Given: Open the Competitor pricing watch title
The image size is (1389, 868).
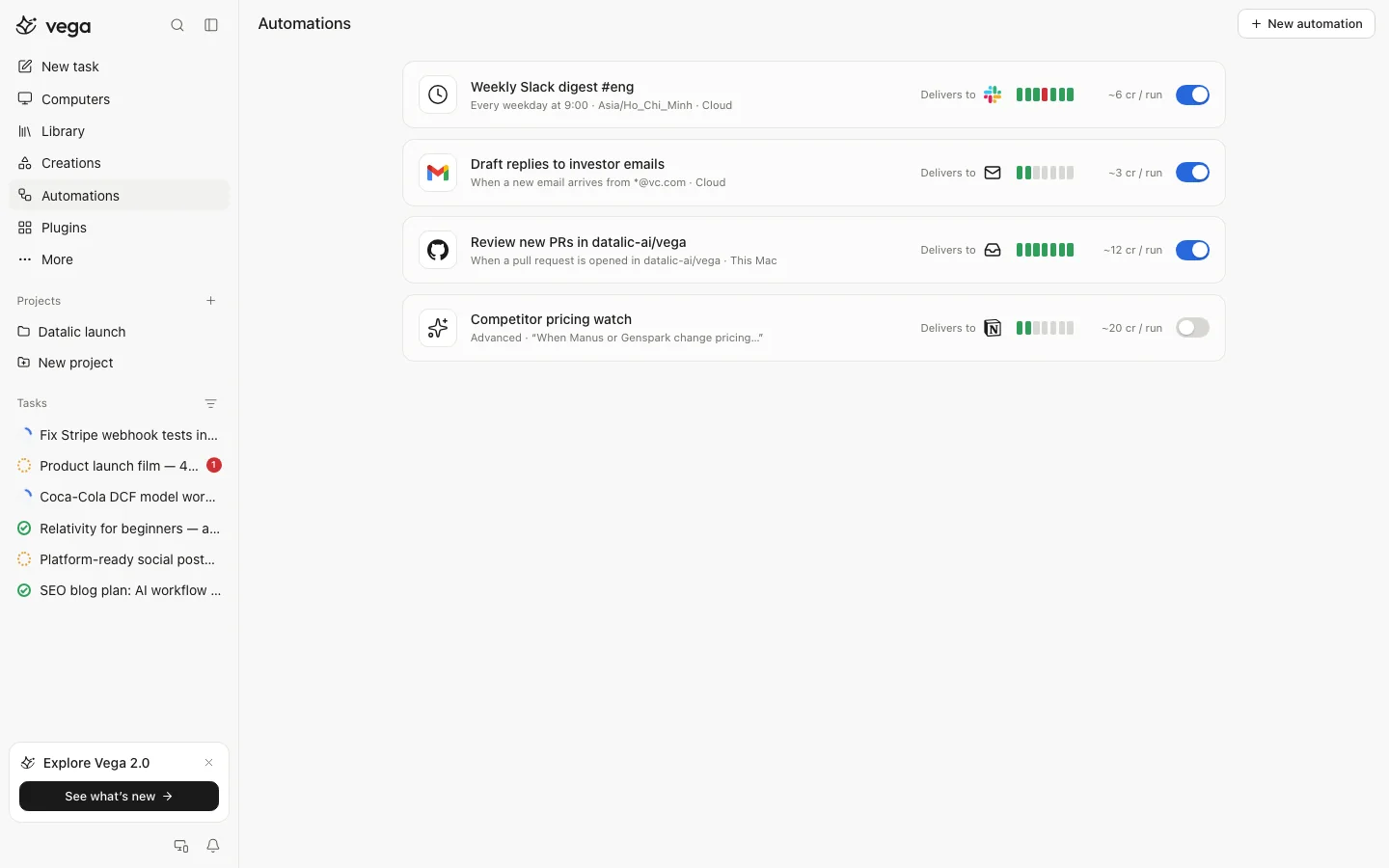Looking at the screenshot, I should [x=551, y=319].
